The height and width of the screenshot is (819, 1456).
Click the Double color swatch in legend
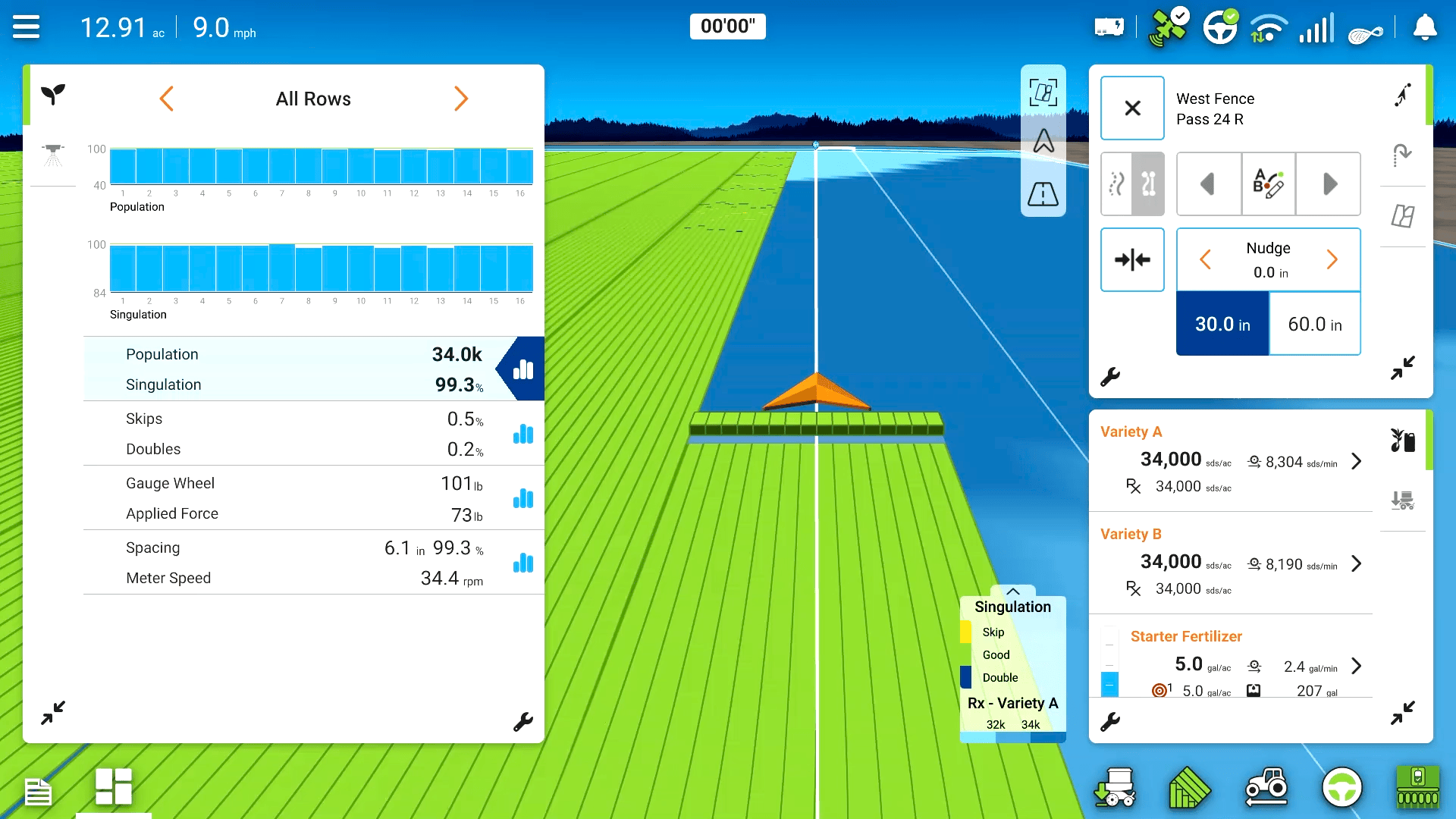966,677
